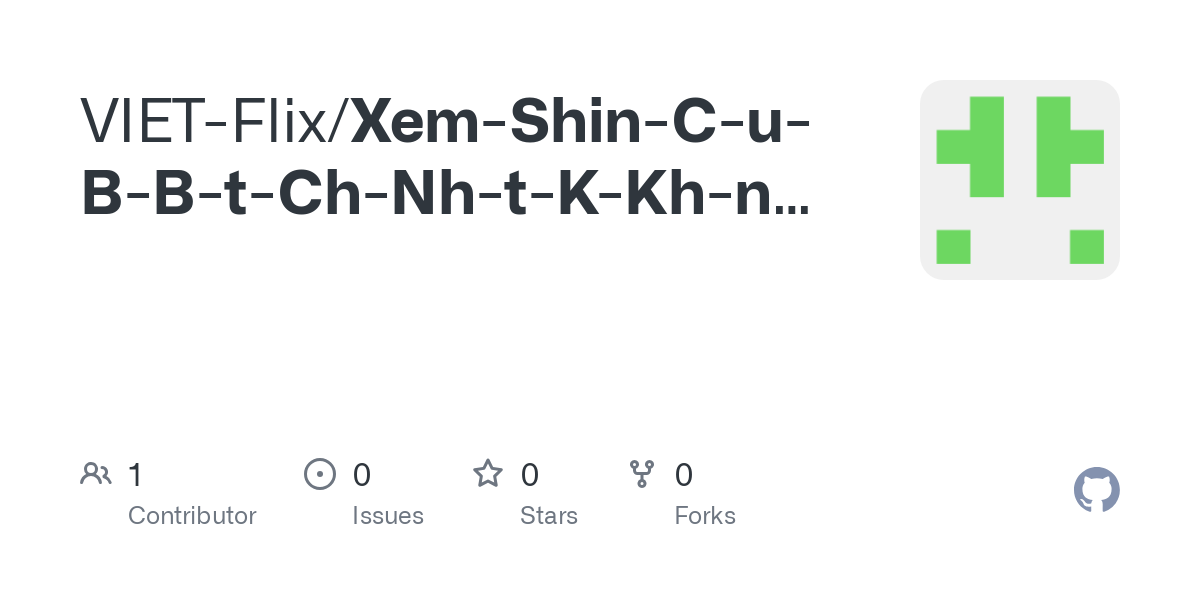This screenshot has width=1200, height=600.
Task: Click the Issues circle-dot icon
Action: point(320,473)
